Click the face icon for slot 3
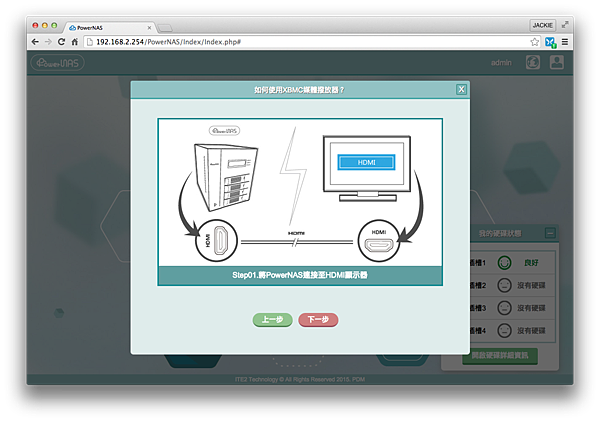Viewport: 600px width, 422px height. [x=504, y=308]
